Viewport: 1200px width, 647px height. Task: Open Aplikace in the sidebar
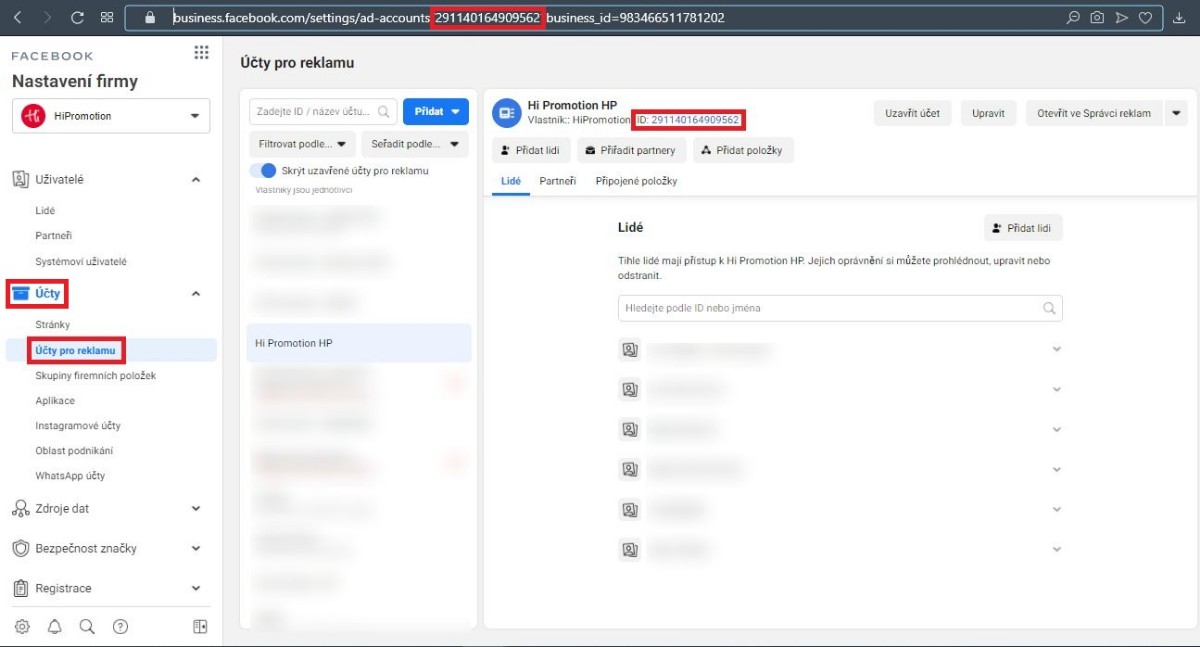(x=55, y=400)
